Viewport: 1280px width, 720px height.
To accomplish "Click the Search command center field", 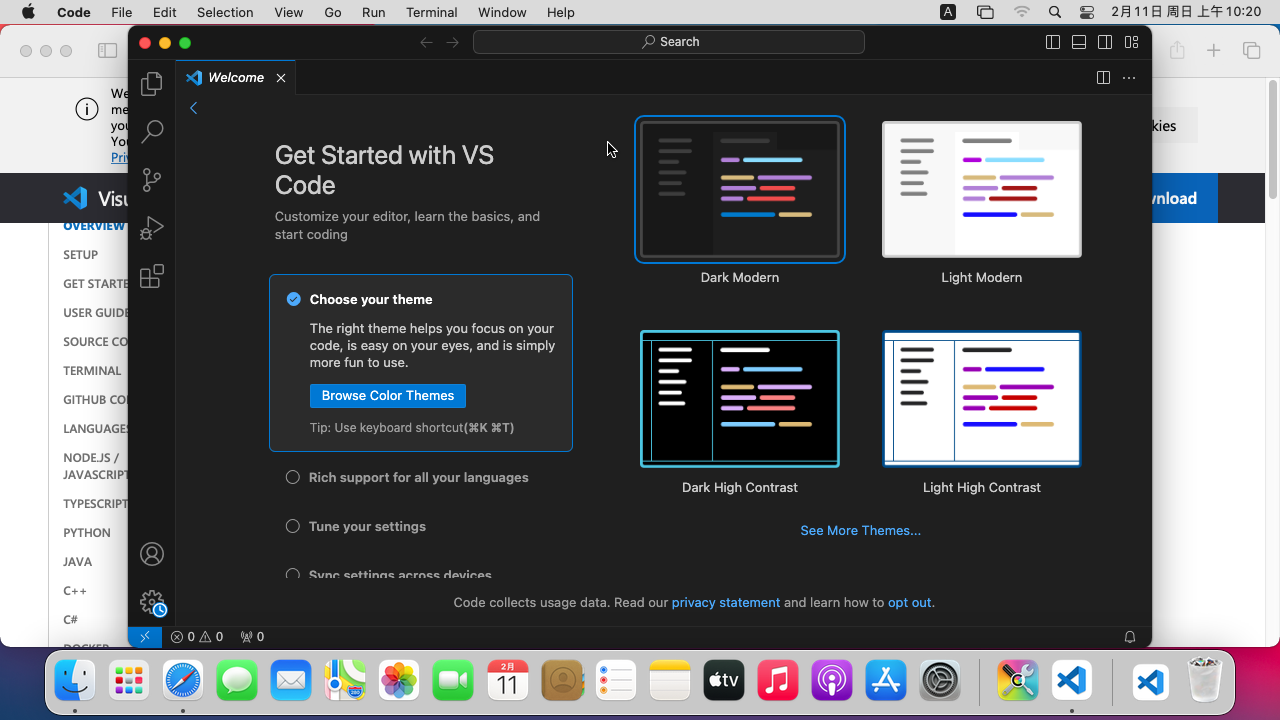I will tap(669, 42).
